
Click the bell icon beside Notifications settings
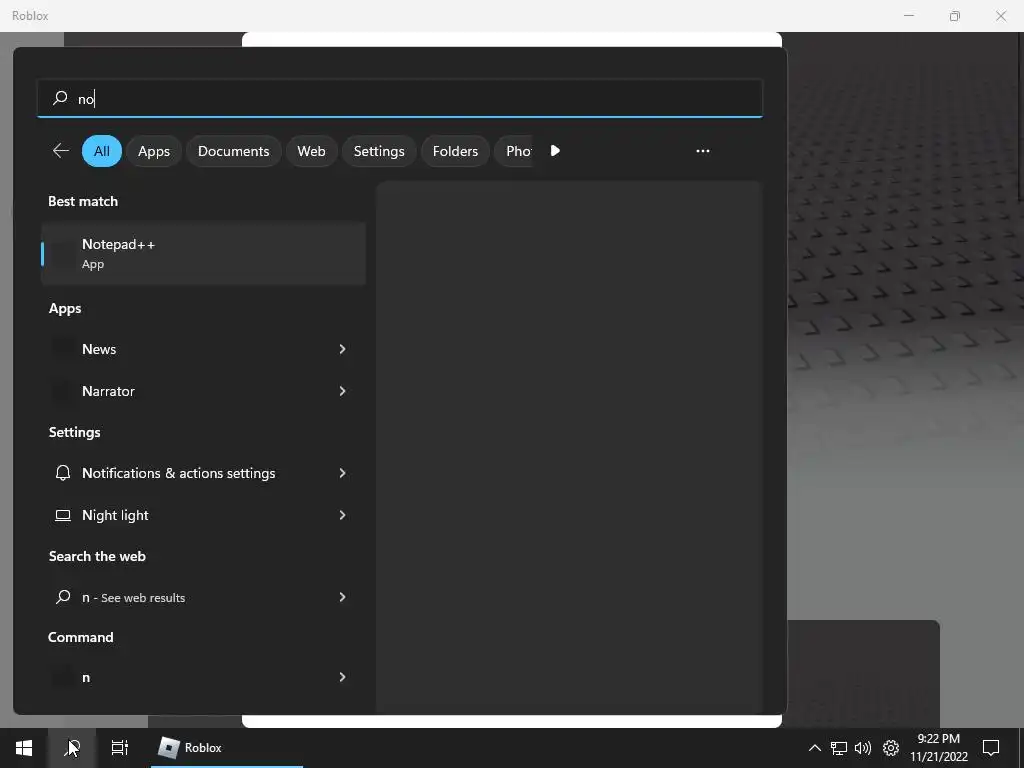(x=63, y=473)
